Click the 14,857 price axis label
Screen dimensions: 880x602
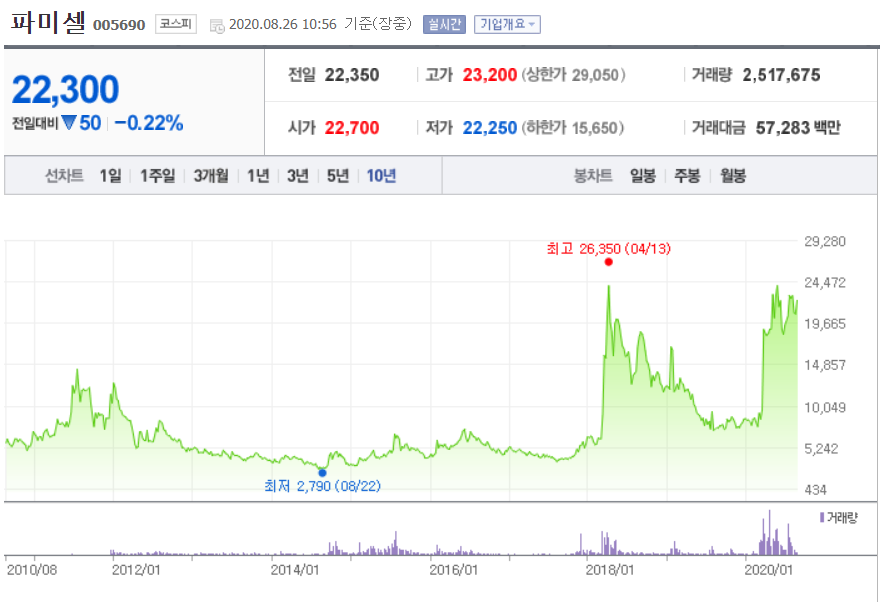click(x=824, y=365)
